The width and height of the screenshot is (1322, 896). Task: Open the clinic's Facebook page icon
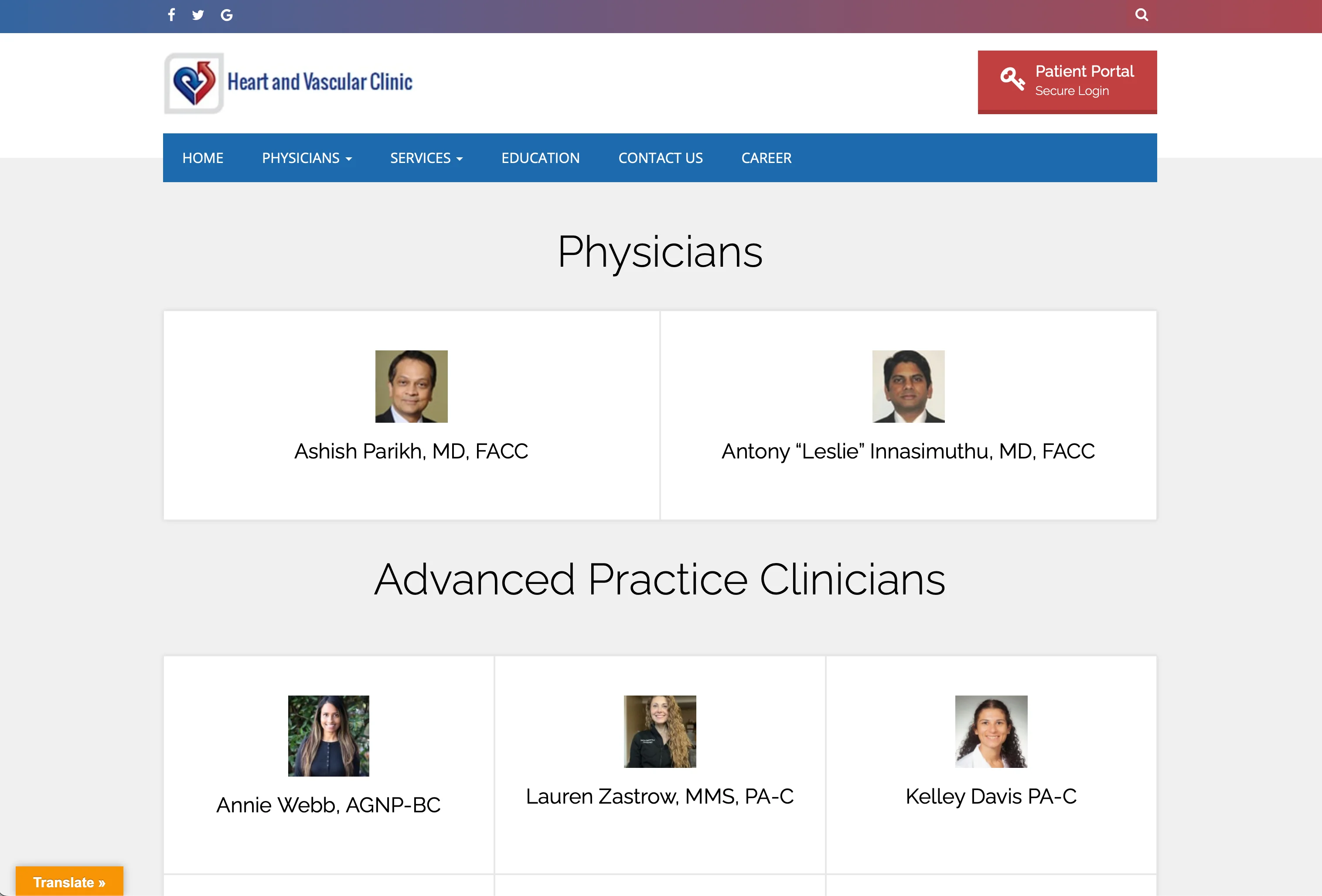(171, 15)
